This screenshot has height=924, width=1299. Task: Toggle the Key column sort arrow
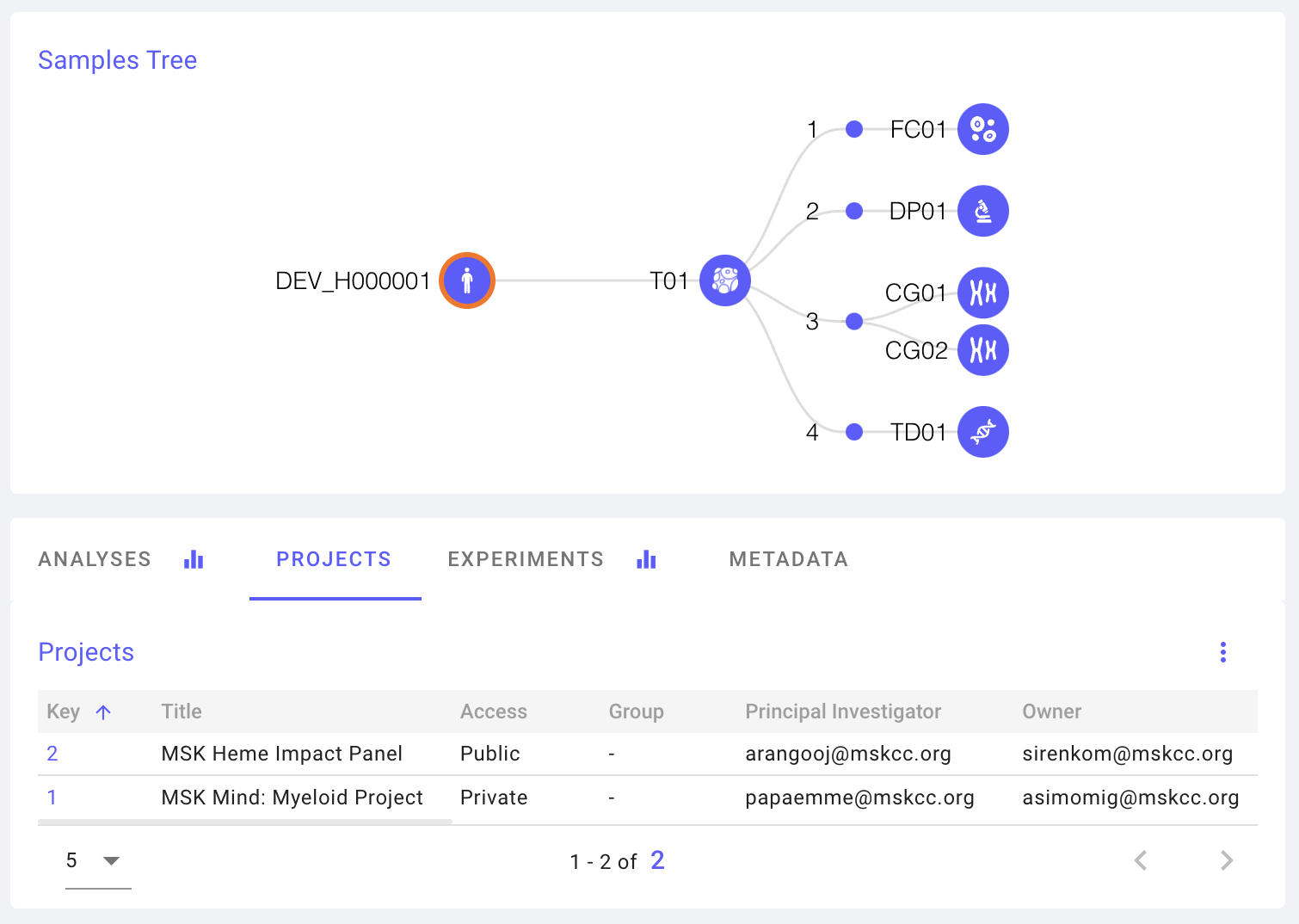click(103, 712)
